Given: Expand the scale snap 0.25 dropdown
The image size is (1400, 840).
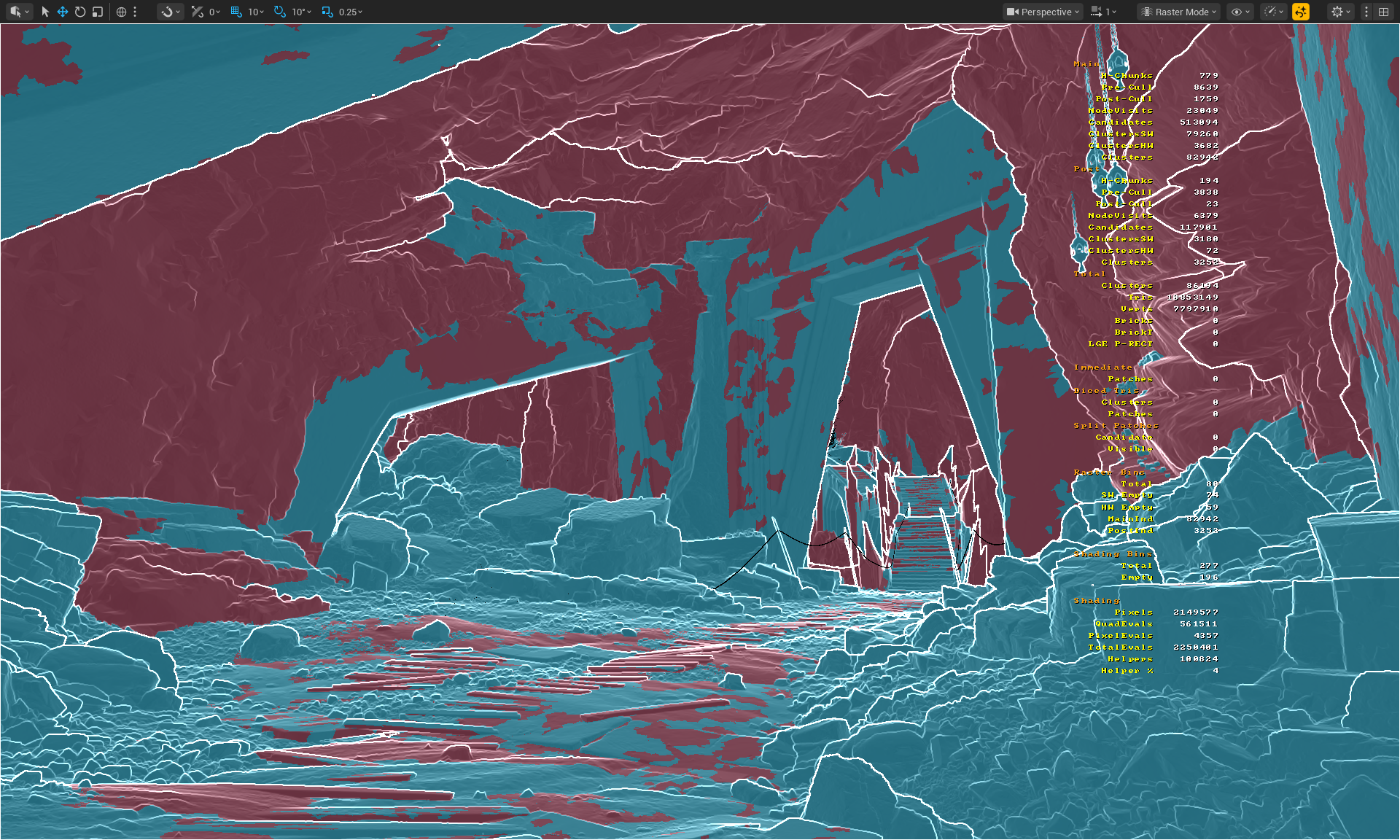Looking at the screenshot, I should [350, 12].
